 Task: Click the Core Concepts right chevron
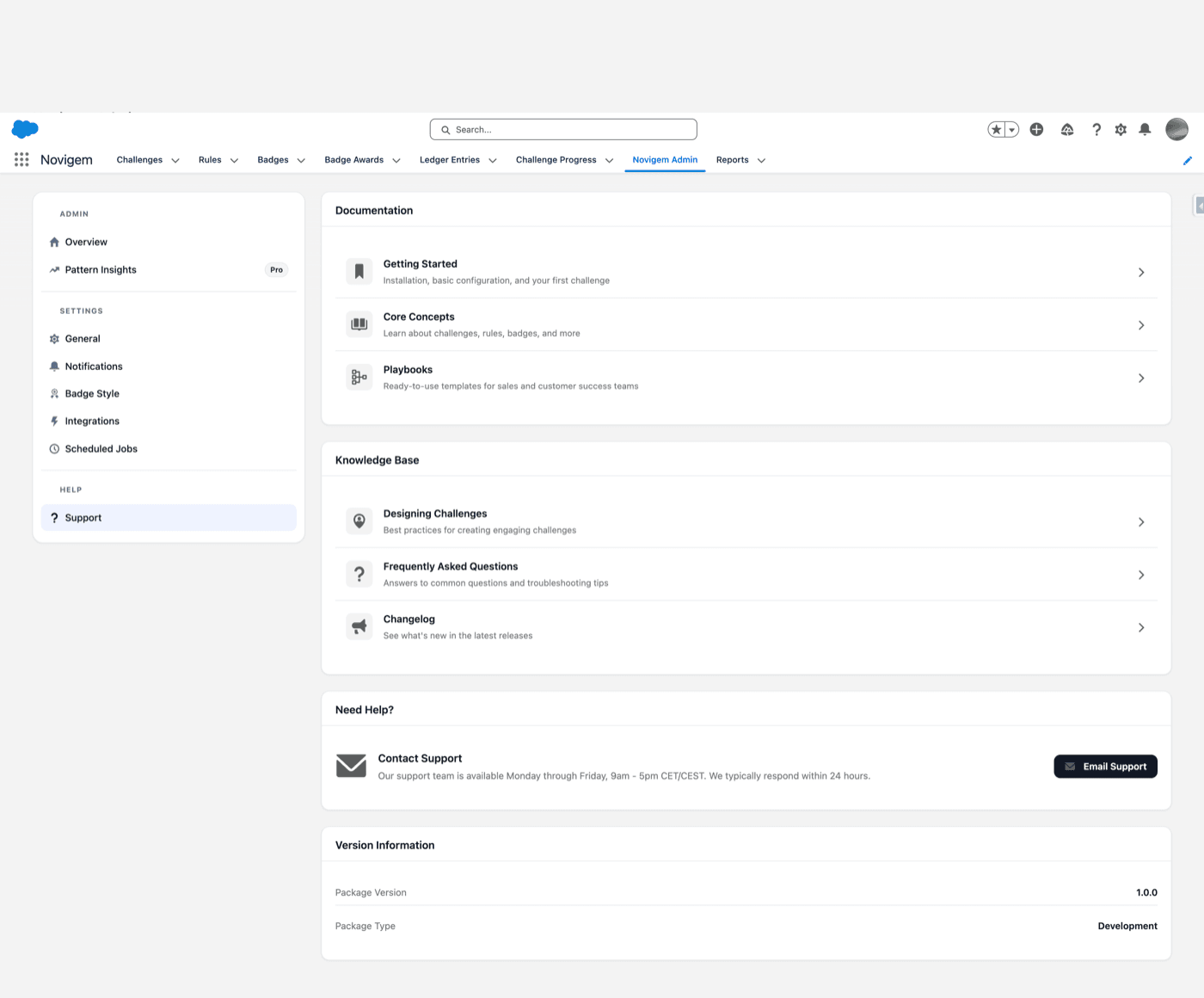coord(1141,325)
